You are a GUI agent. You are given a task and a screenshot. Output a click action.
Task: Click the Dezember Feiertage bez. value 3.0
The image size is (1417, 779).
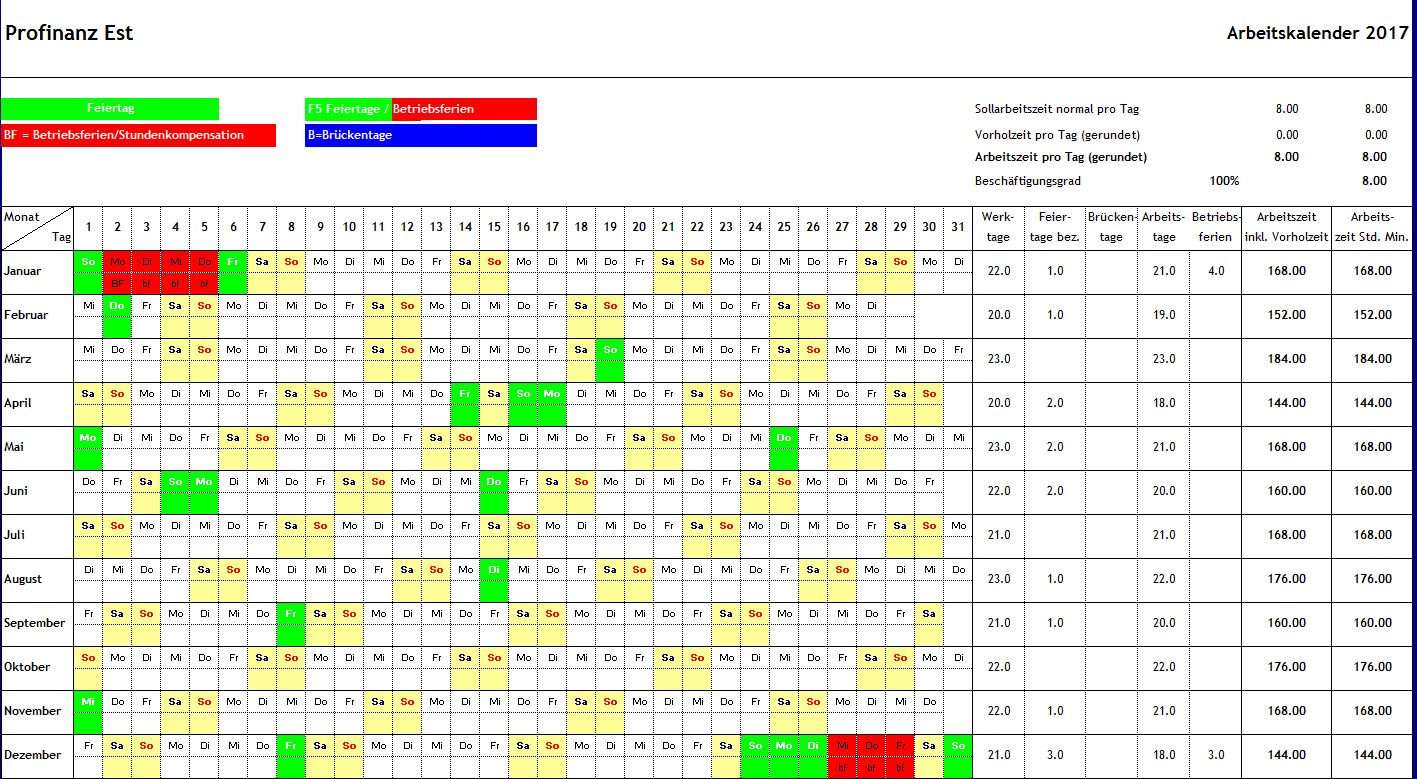1054,755
